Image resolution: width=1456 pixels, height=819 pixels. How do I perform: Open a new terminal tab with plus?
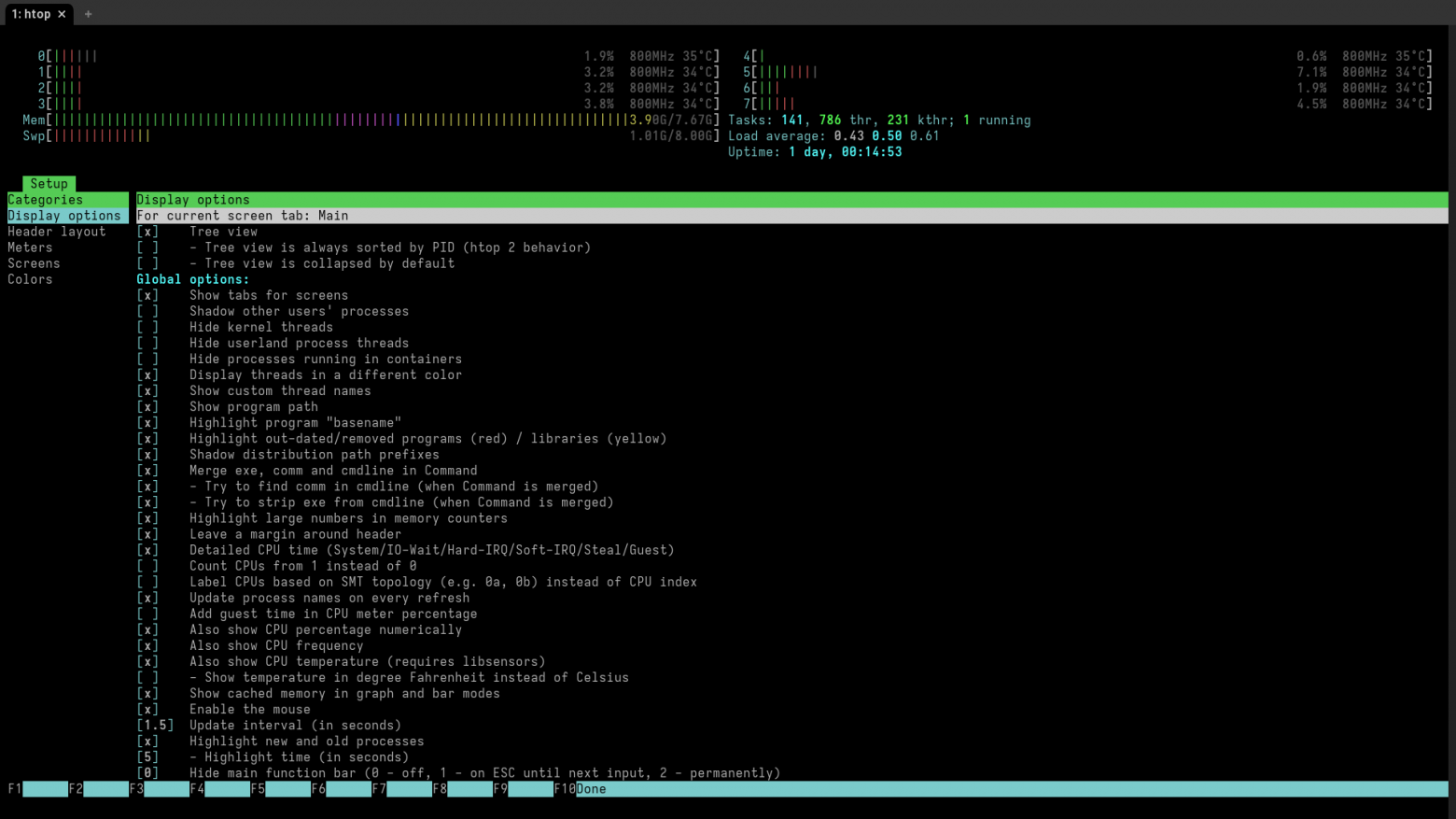click(x=87, y=13)
